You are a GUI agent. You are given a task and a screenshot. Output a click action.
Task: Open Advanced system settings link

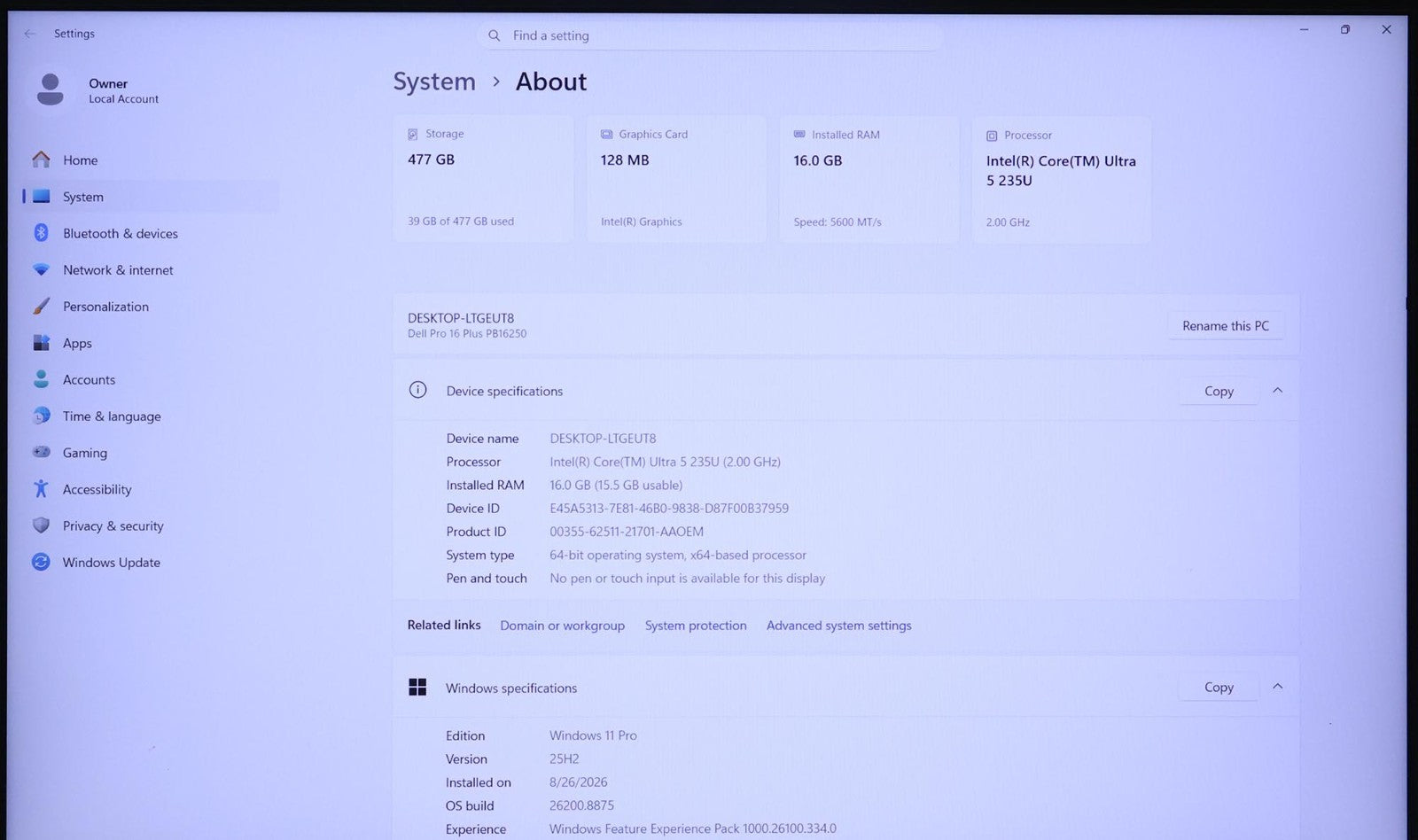(x=838, y=626)
